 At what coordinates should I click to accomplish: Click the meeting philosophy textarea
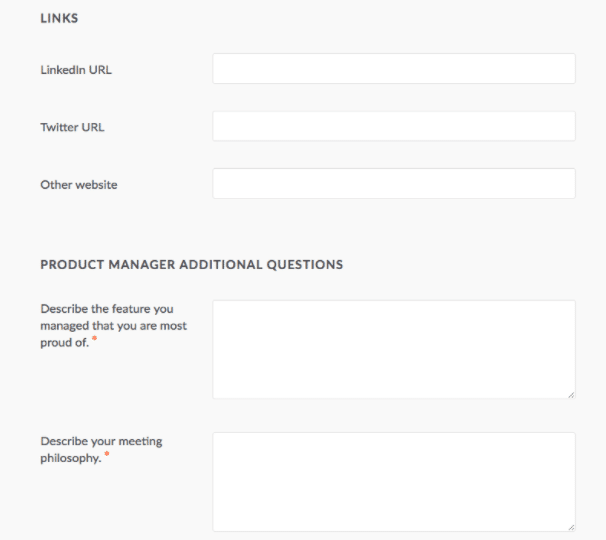pos(394,482)
